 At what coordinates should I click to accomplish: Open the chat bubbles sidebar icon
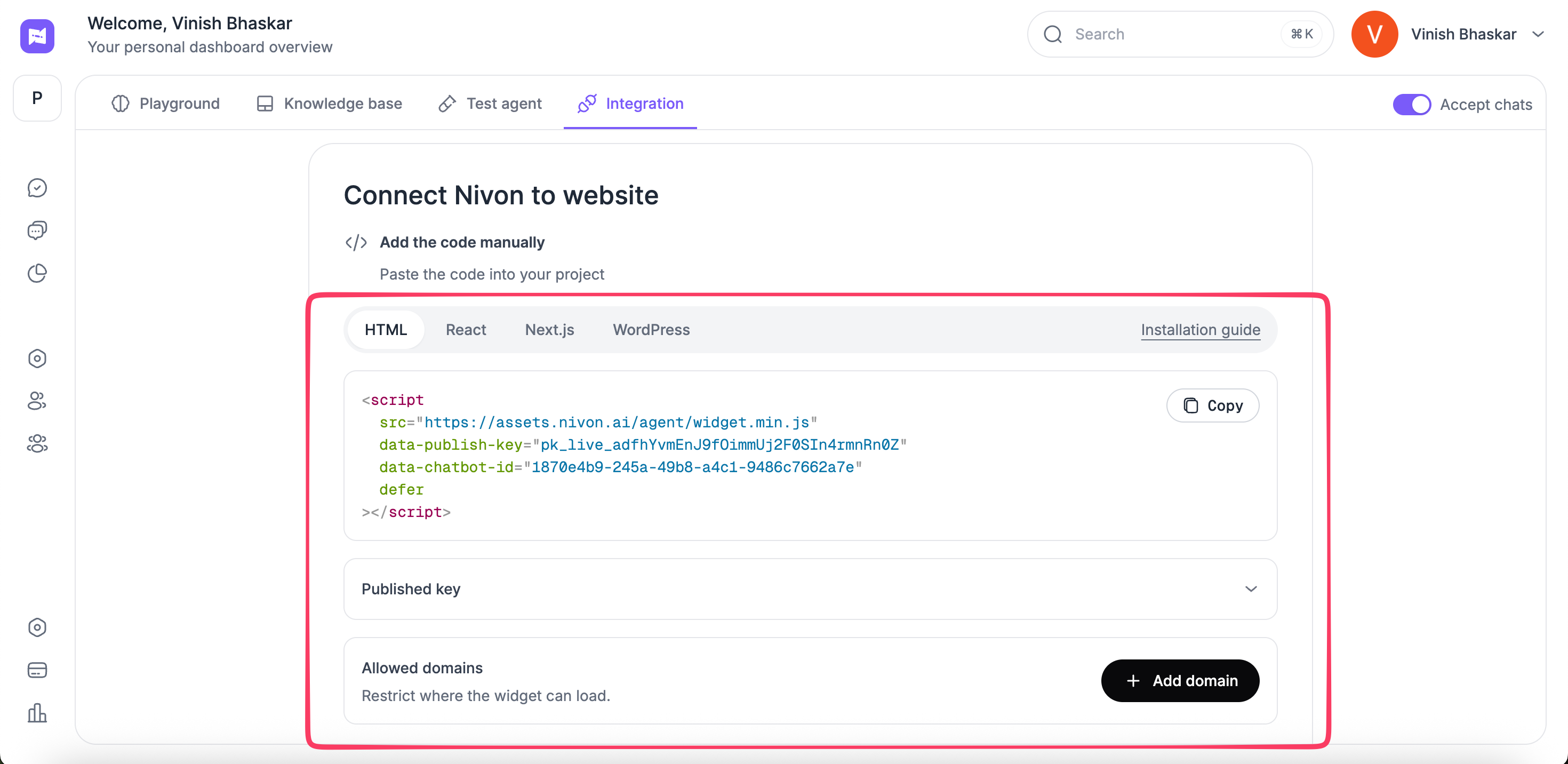37,230
